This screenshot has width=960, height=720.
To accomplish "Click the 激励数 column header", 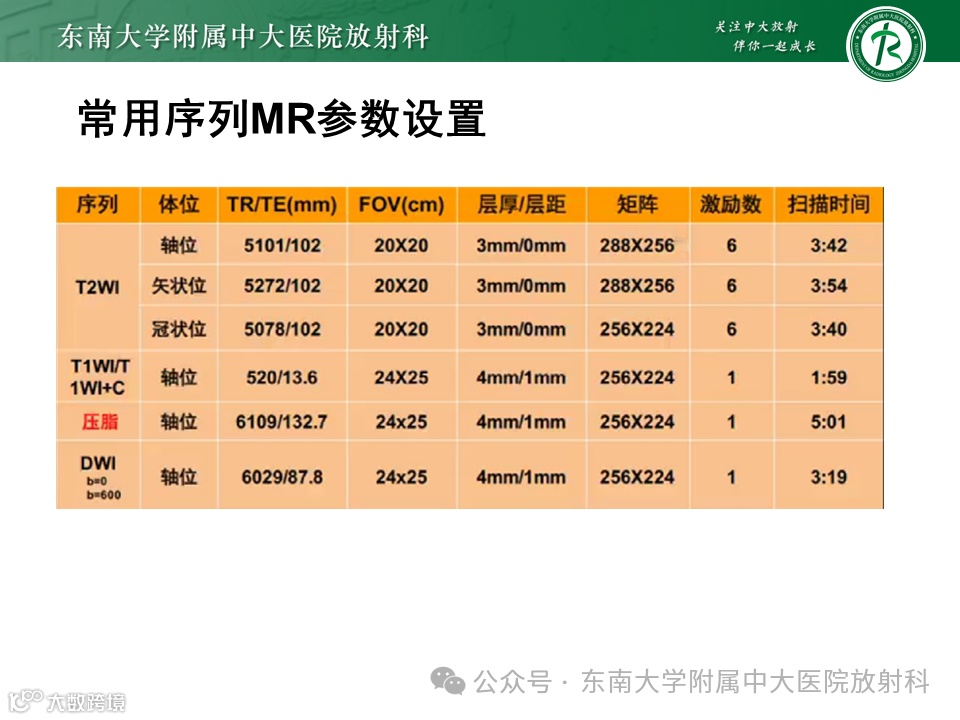I will (731, 204).
